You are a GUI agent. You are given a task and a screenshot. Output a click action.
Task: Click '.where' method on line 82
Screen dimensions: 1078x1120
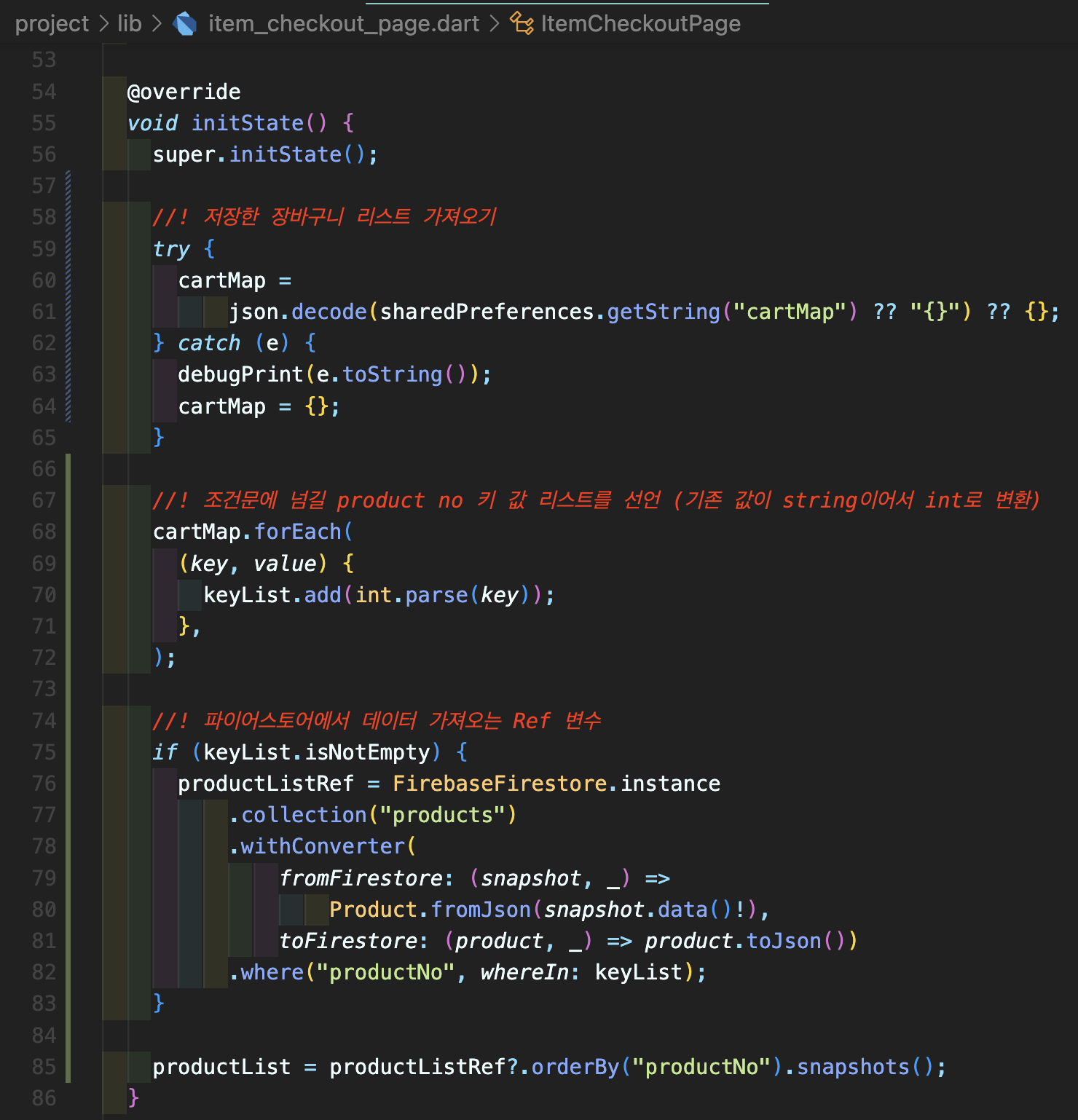267,972
